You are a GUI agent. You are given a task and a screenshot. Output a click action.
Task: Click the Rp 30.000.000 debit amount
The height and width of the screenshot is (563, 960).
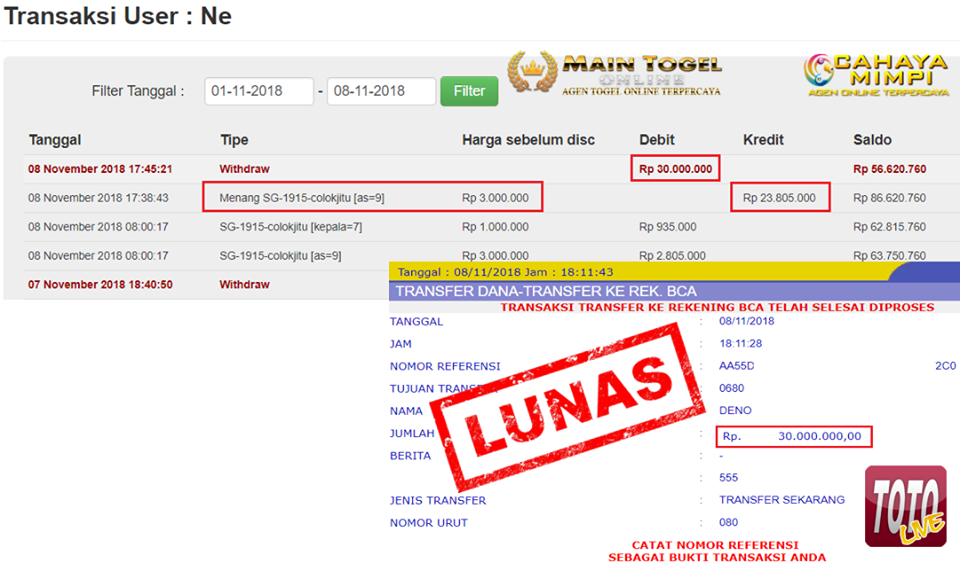pyautogui.click(x=676, y=169)
